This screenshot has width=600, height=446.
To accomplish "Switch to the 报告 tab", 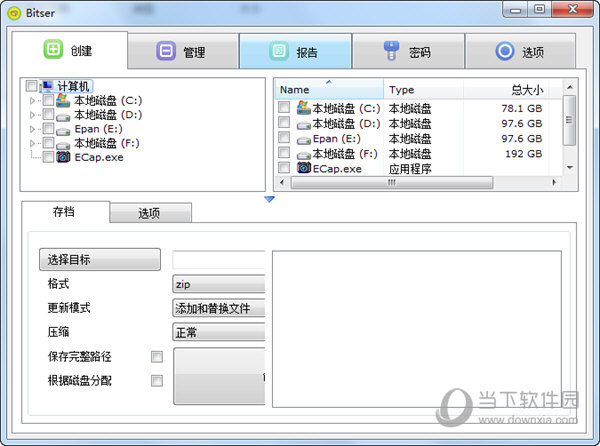I will pyautogui.click(x=295, y=51).
